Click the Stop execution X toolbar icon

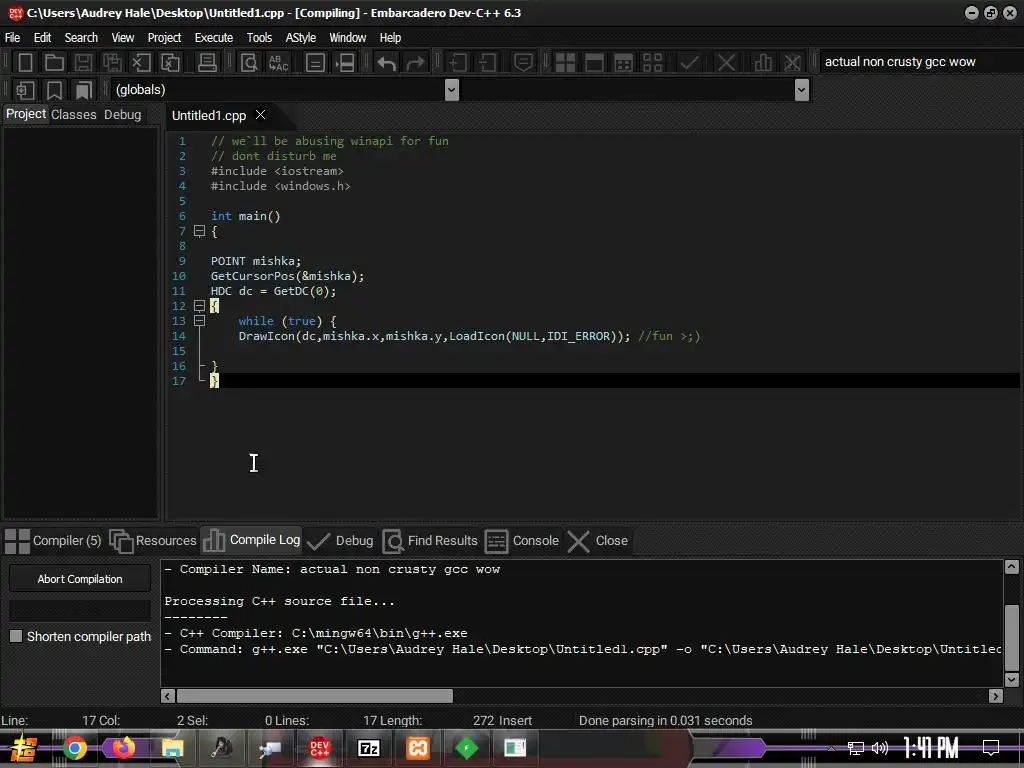(726, 63)
